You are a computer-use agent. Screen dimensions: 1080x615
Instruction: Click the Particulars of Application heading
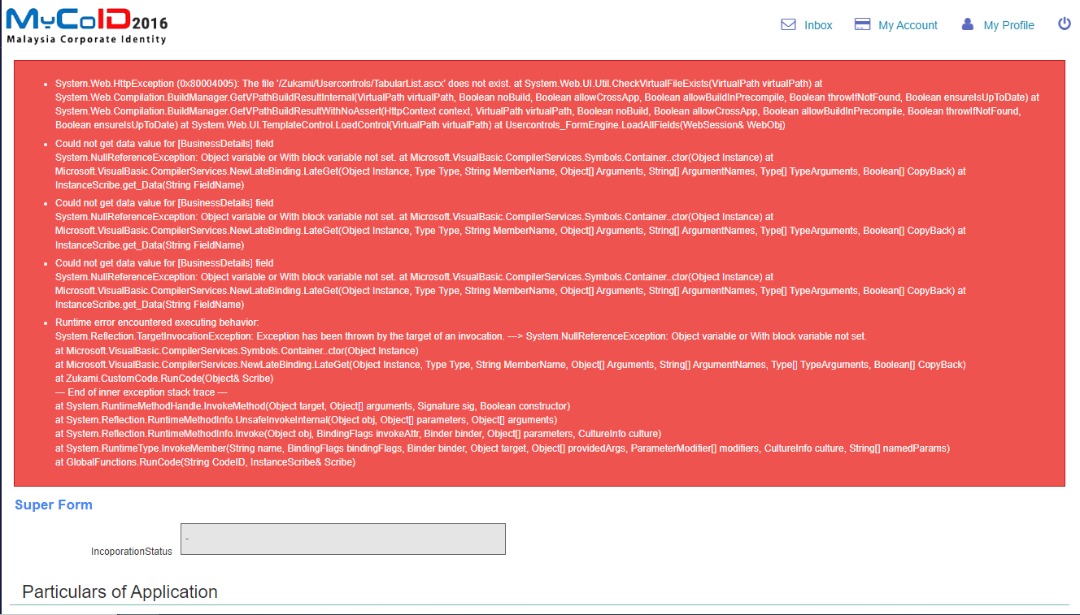point(120,592)
